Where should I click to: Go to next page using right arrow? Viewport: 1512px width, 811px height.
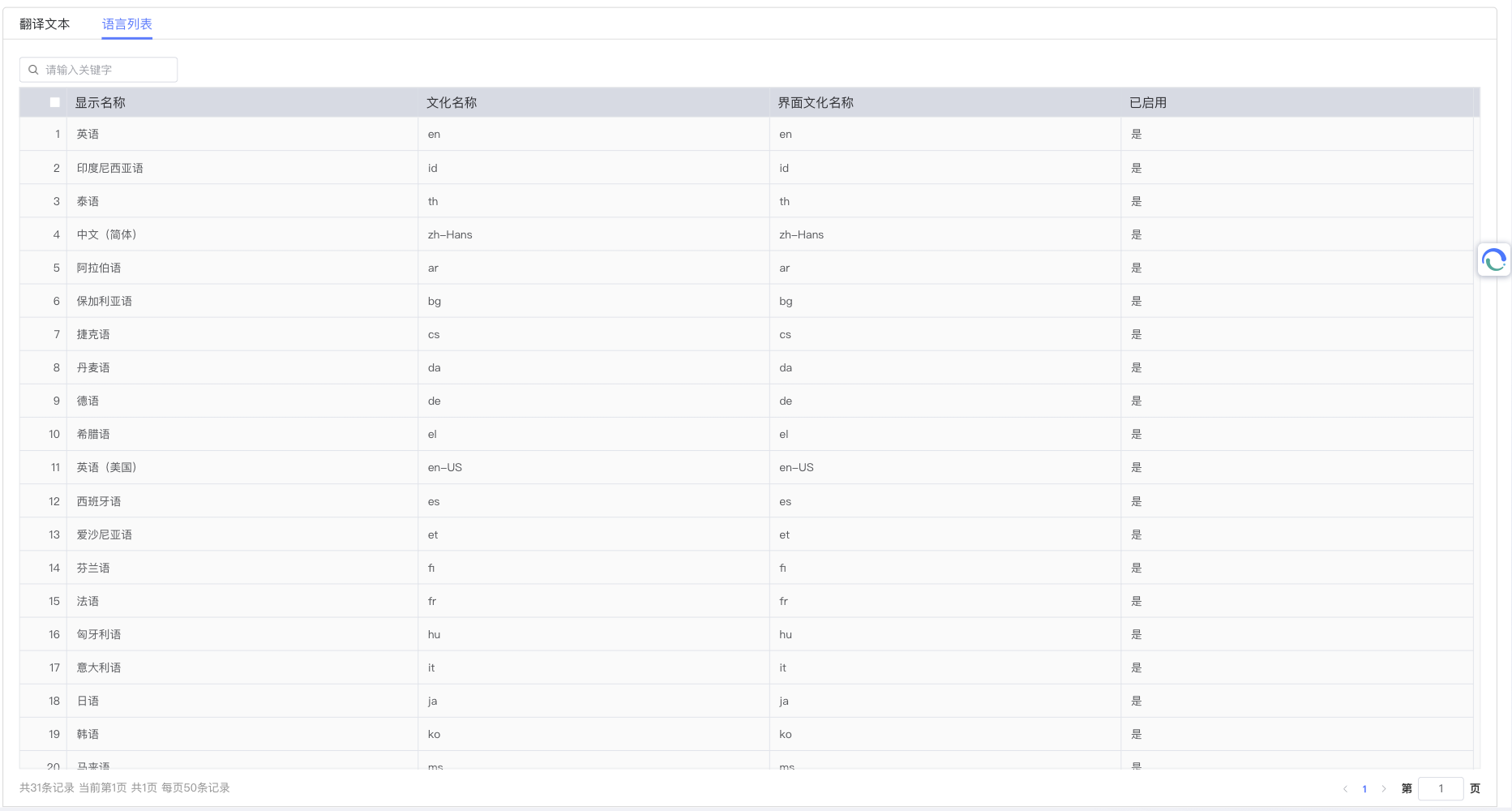(x=1384, y=788)
